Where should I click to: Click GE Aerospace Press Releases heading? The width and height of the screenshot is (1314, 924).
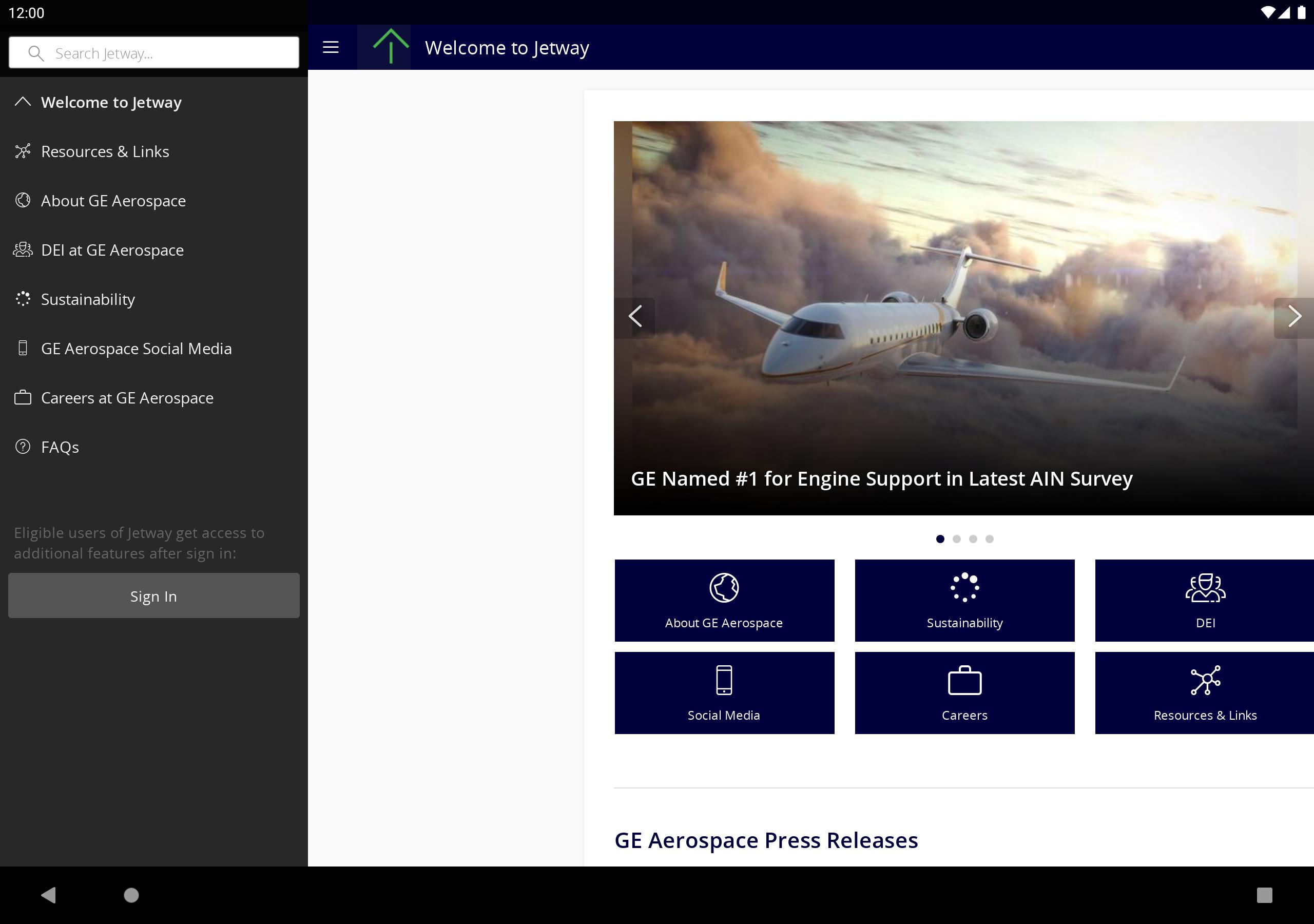pyautogui.click(x=766, y=840)
